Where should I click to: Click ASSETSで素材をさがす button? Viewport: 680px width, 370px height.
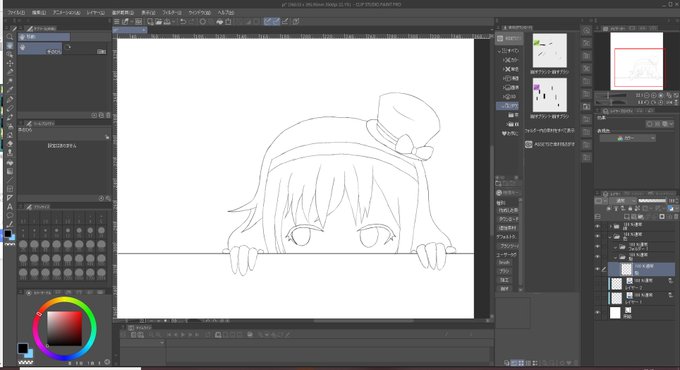click(x=550, y=144)
